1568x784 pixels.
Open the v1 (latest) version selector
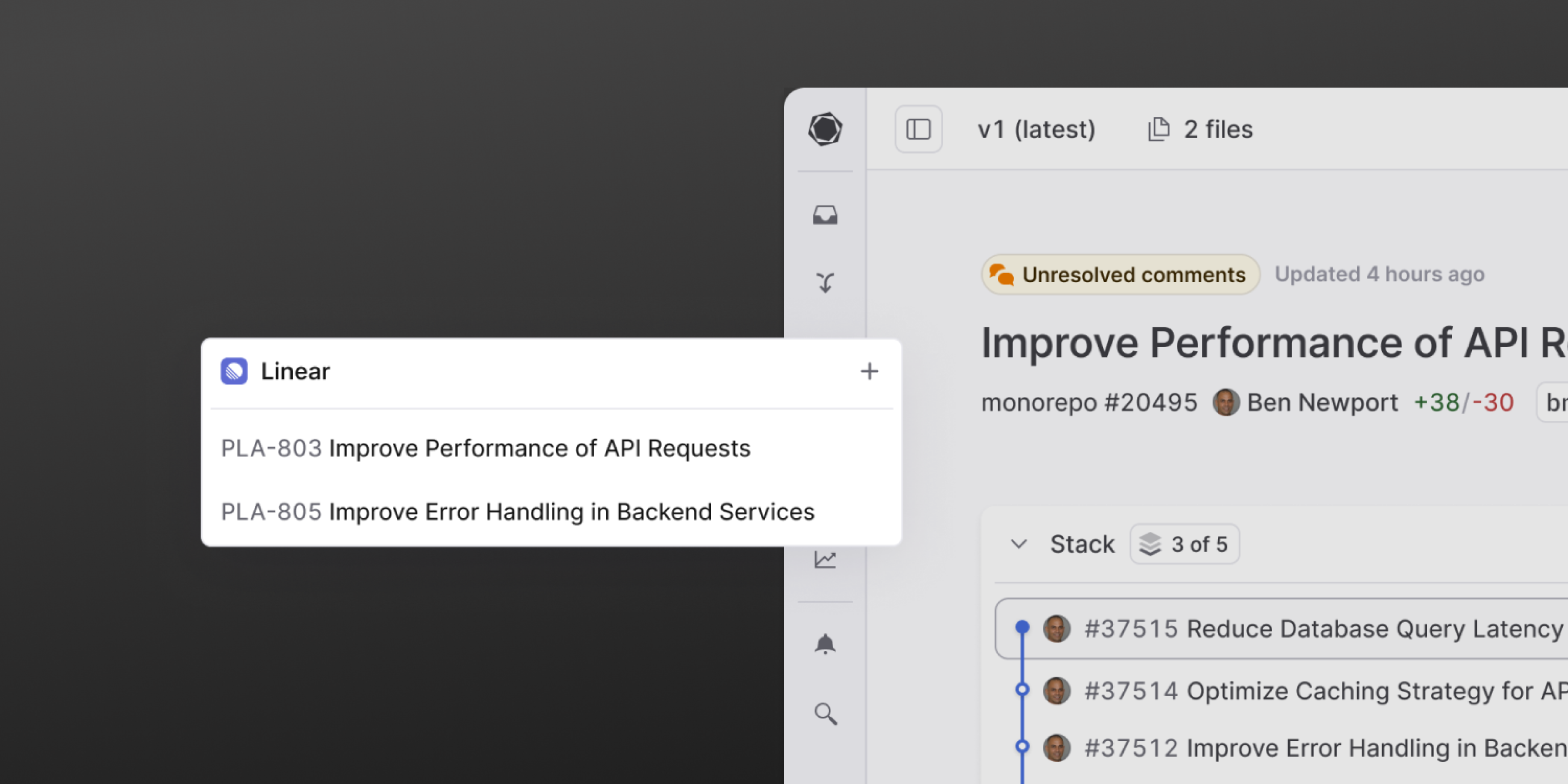click(1037, 129)
